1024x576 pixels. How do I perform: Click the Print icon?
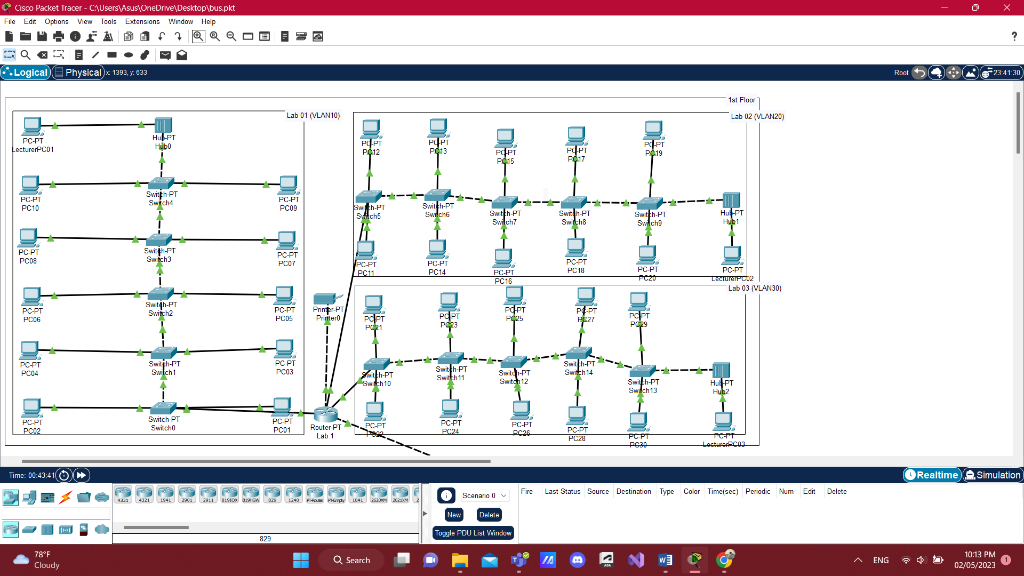pyautogui.click(x=59, y=37)
